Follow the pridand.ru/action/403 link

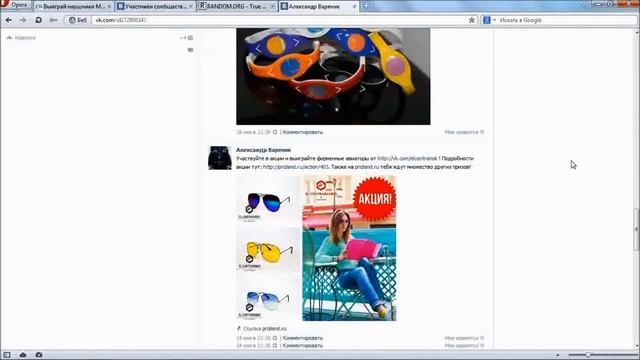coord(296,167)
